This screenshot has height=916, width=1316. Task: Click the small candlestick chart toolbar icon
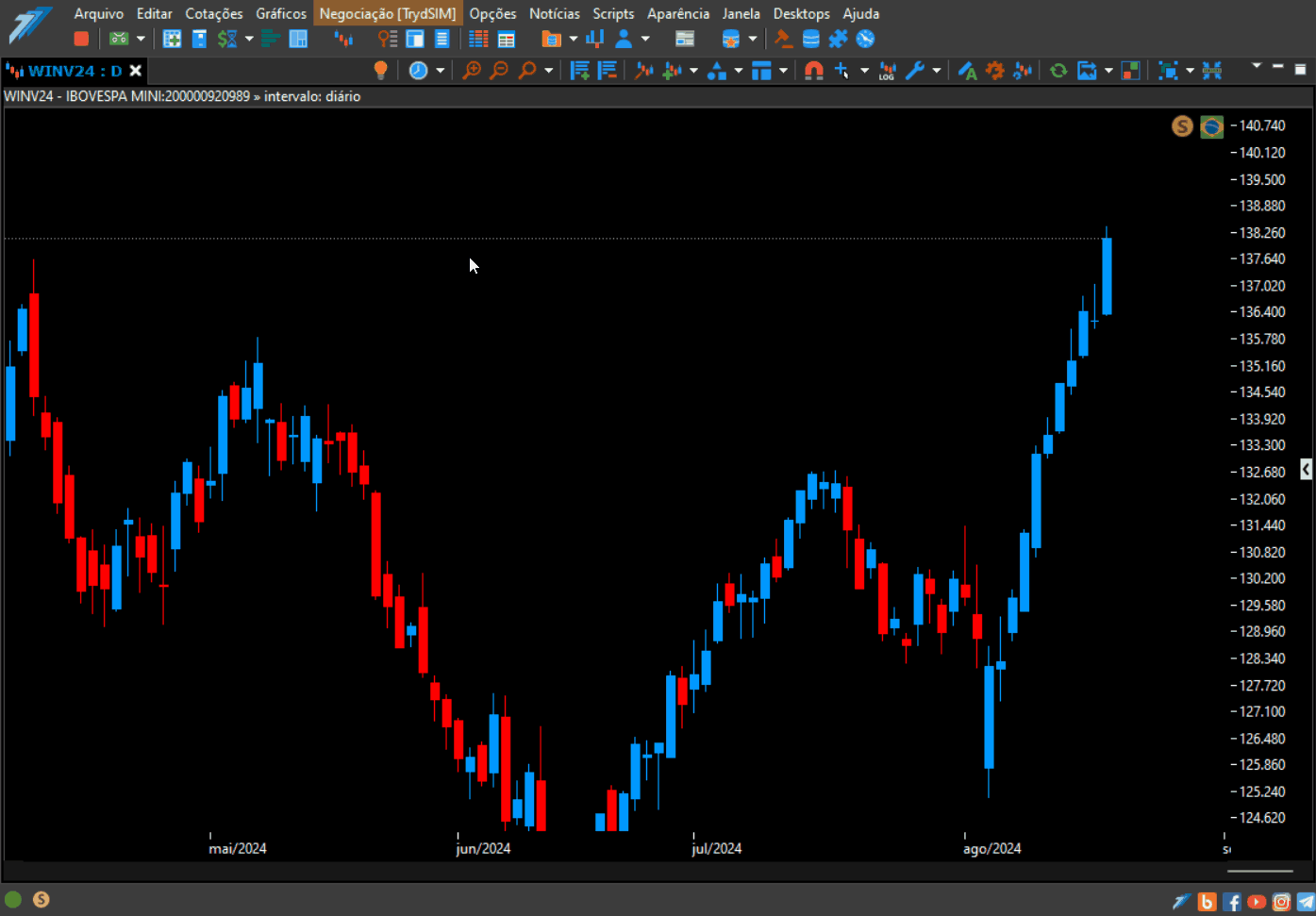coord(343,39)
